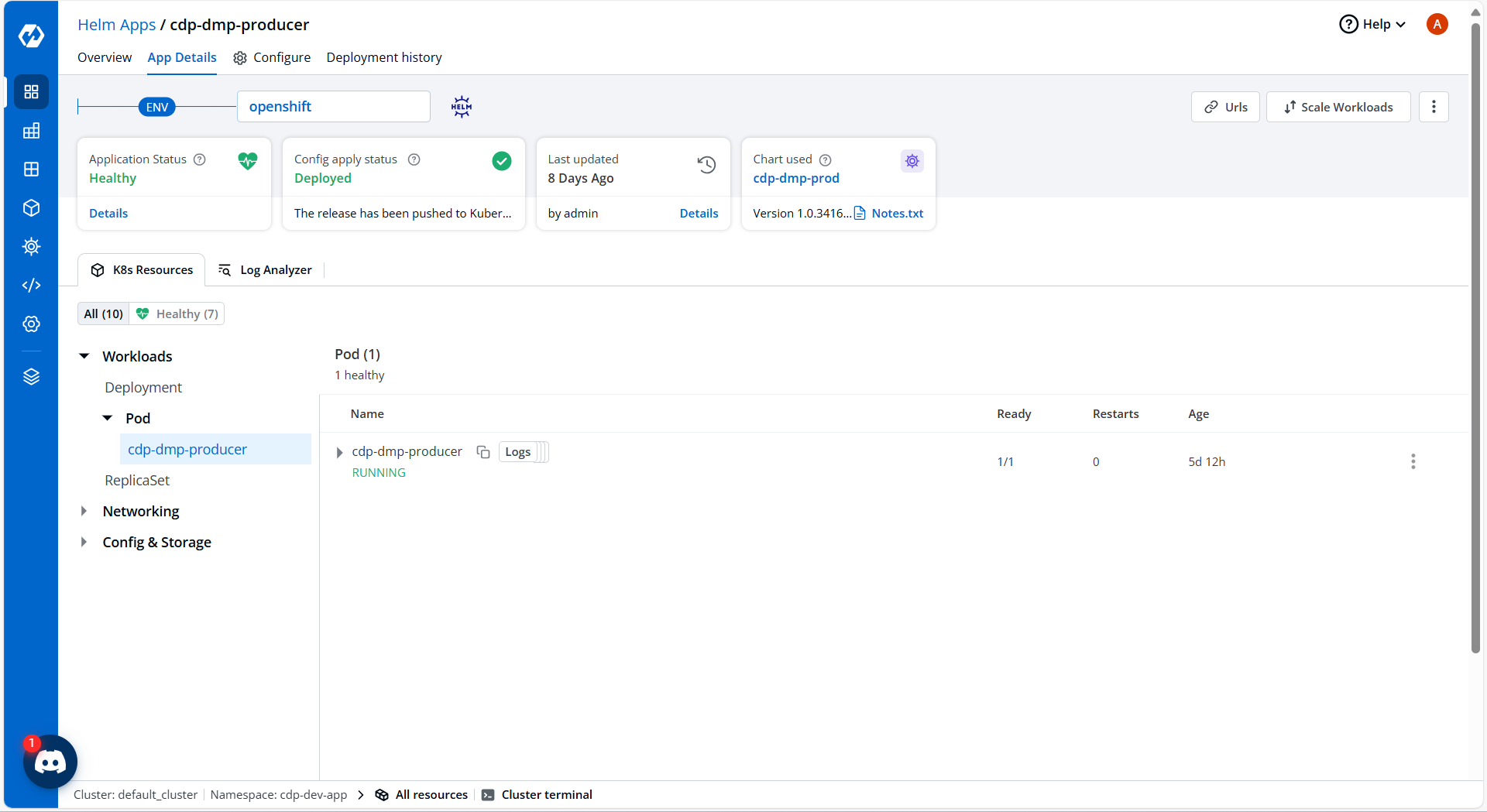
Task: Open the Help dropdown menu
Action: 1372,24
